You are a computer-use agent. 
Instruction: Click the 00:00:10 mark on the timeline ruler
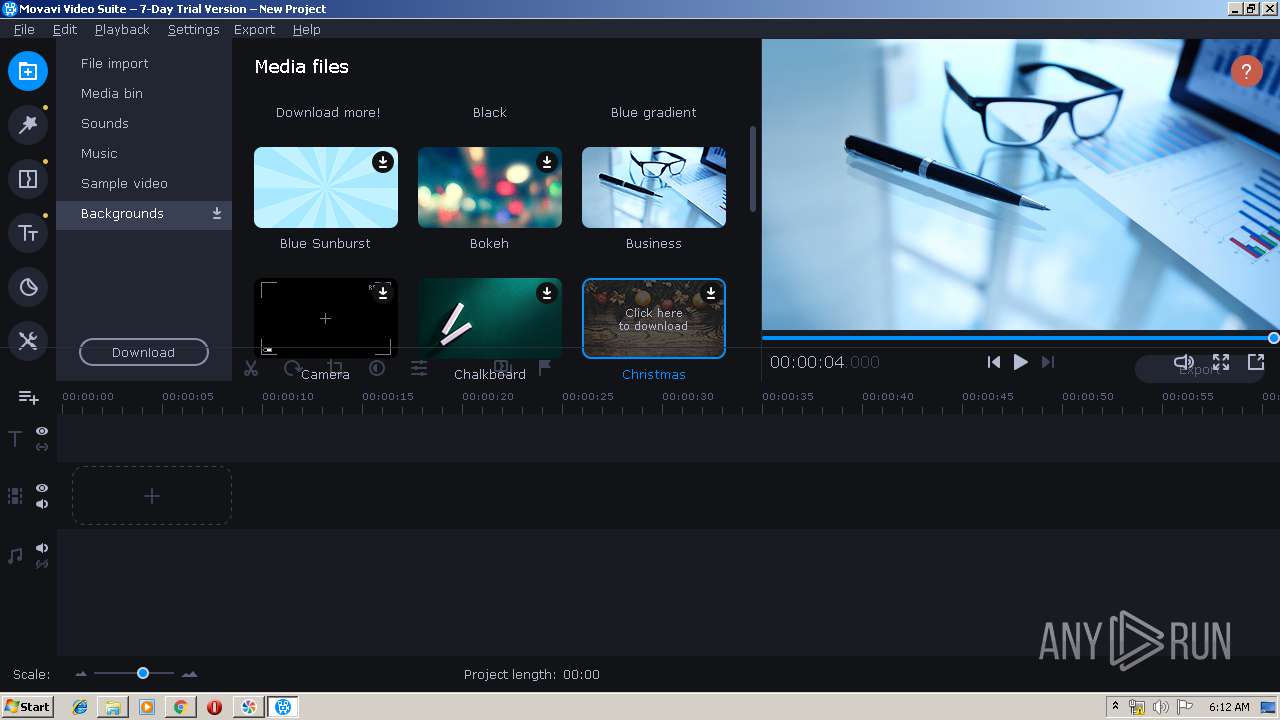point(288,397)
